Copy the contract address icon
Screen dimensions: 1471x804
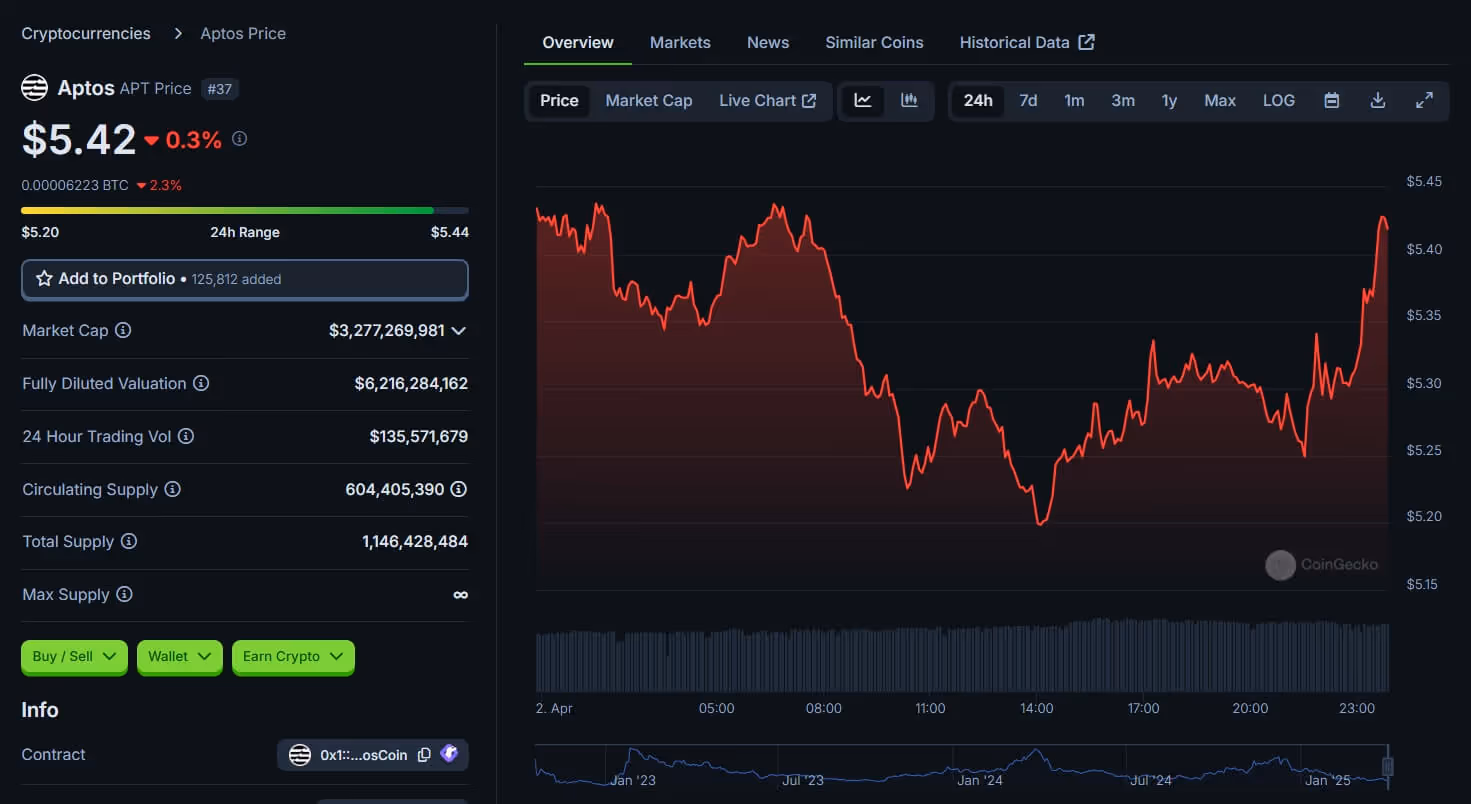[424, 755]
